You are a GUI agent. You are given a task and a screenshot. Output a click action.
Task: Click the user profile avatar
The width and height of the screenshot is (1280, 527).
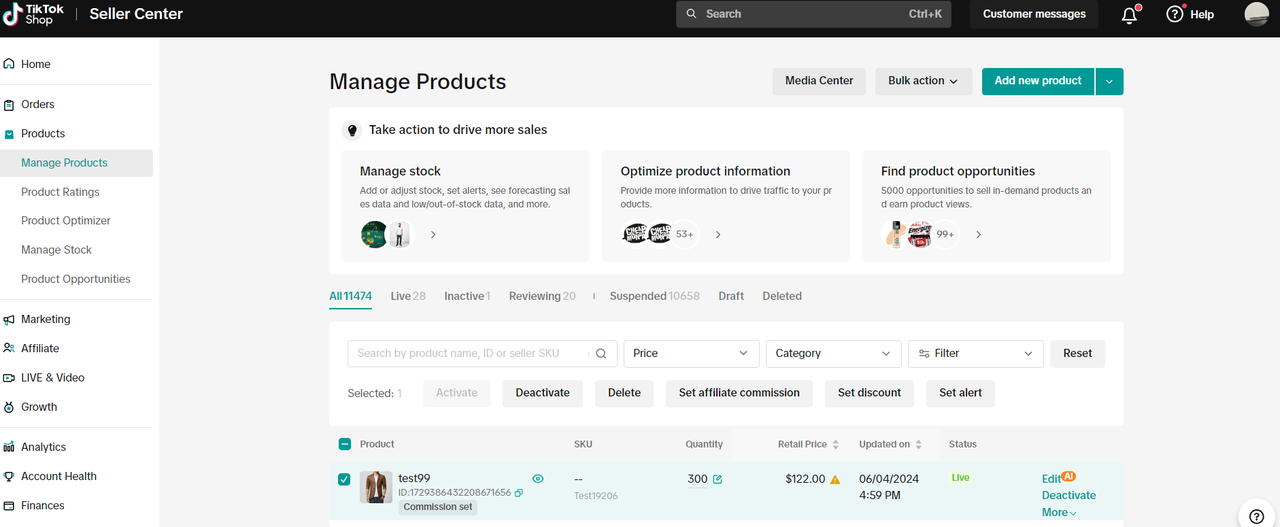(x=1256, y=14)
